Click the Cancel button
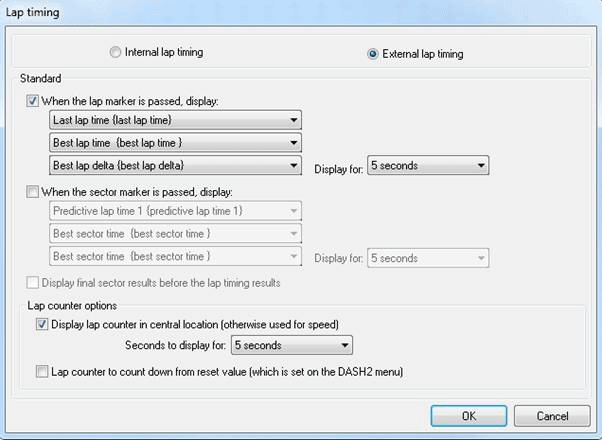Image resolution: width=602 pixels, height=440 pixels. [552, 415]
